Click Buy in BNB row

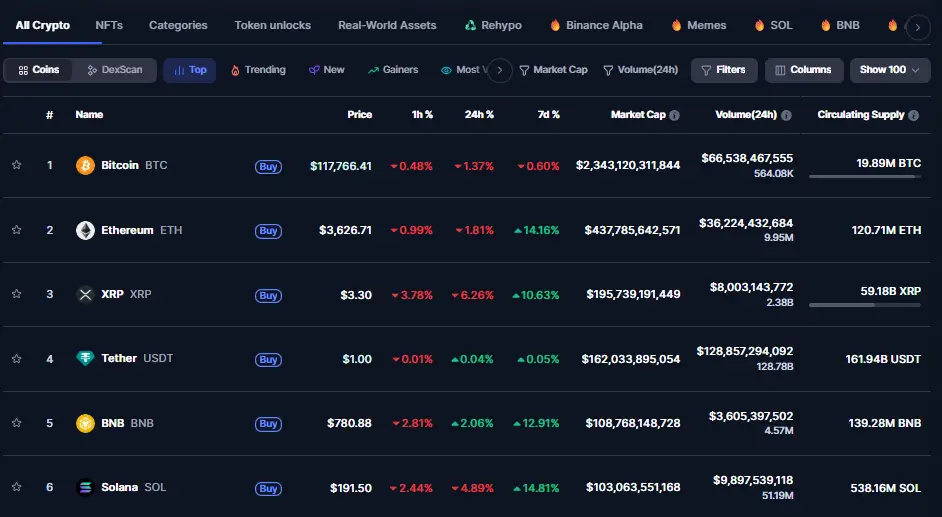click(268, 424)
